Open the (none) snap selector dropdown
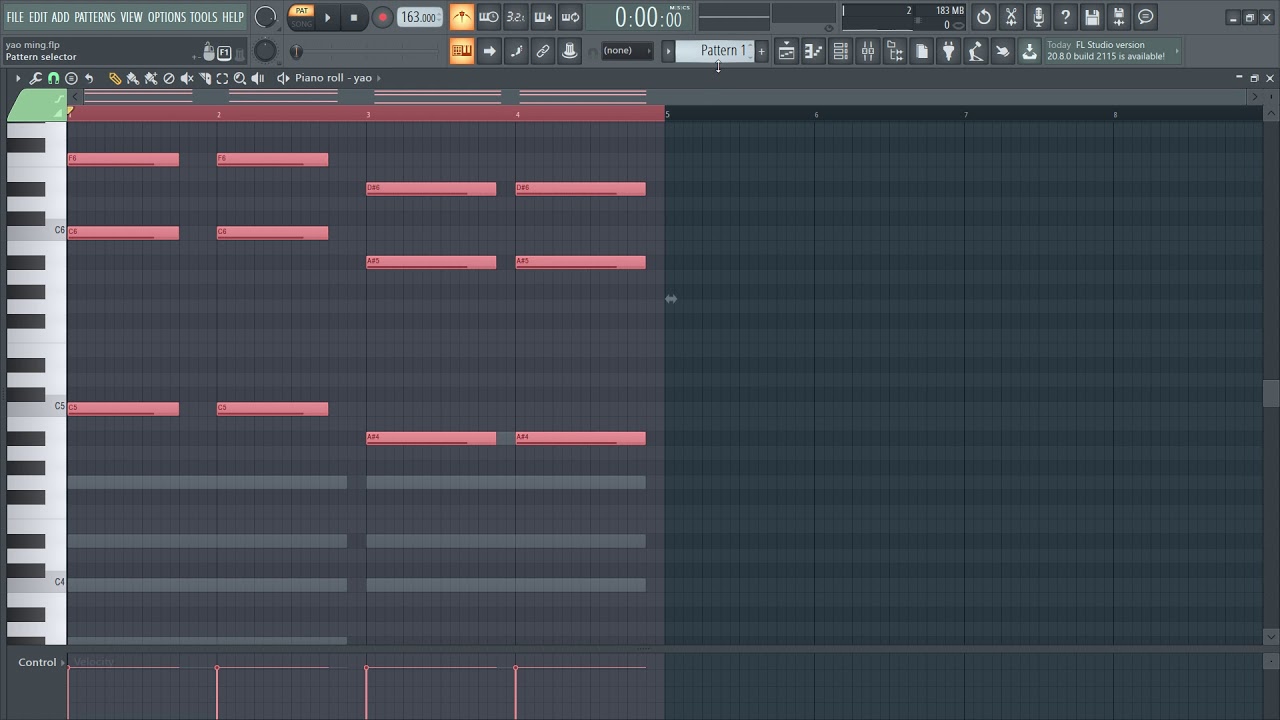 (x=625, y=51)
